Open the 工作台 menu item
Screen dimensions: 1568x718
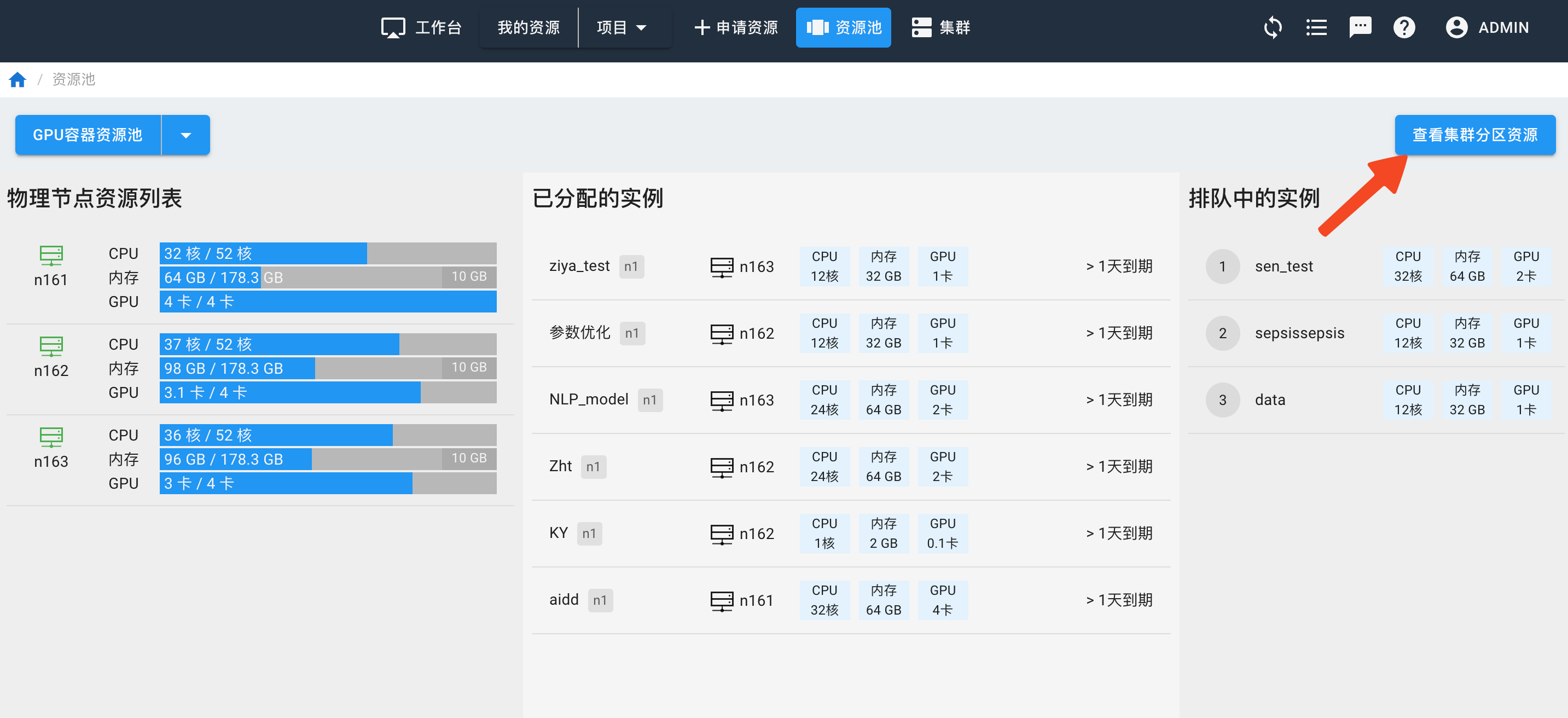421,27
